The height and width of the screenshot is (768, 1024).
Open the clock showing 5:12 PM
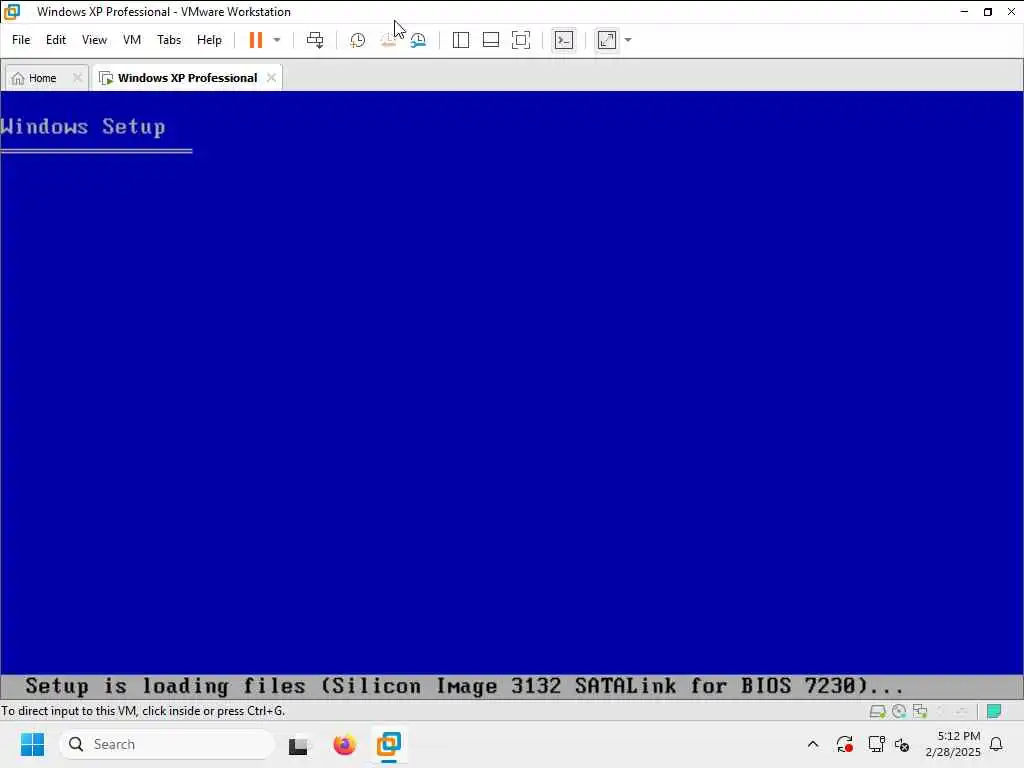tap(953, 744)
